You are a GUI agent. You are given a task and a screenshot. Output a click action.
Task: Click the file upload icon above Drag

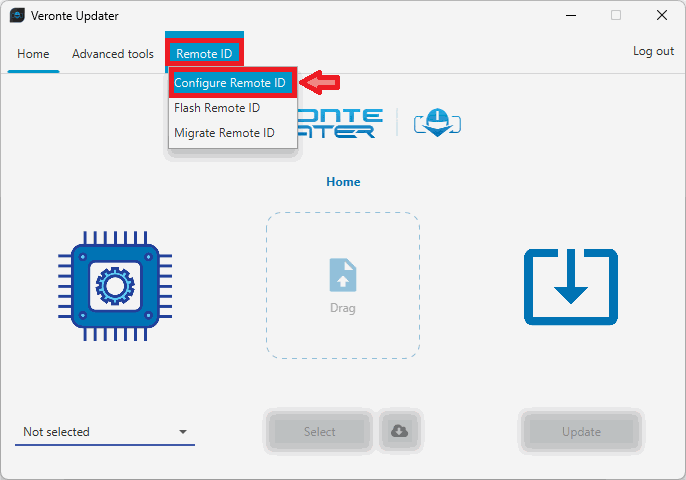[x=343, y=275]
